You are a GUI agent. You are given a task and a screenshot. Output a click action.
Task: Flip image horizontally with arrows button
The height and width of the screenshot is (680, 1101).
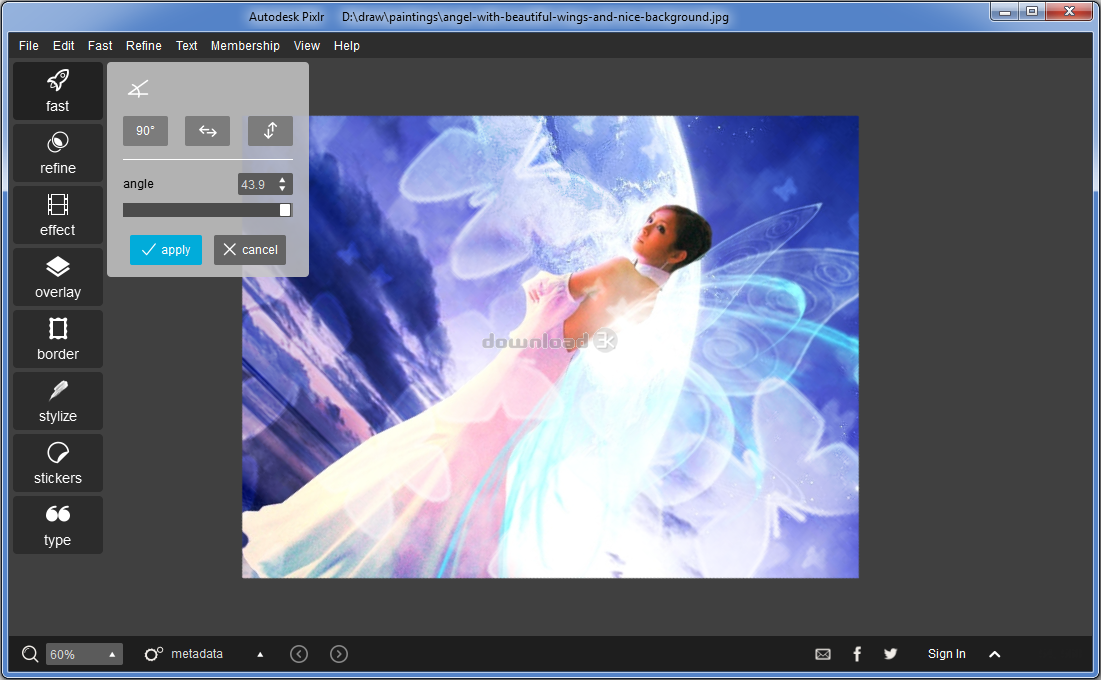pos(207,131)
